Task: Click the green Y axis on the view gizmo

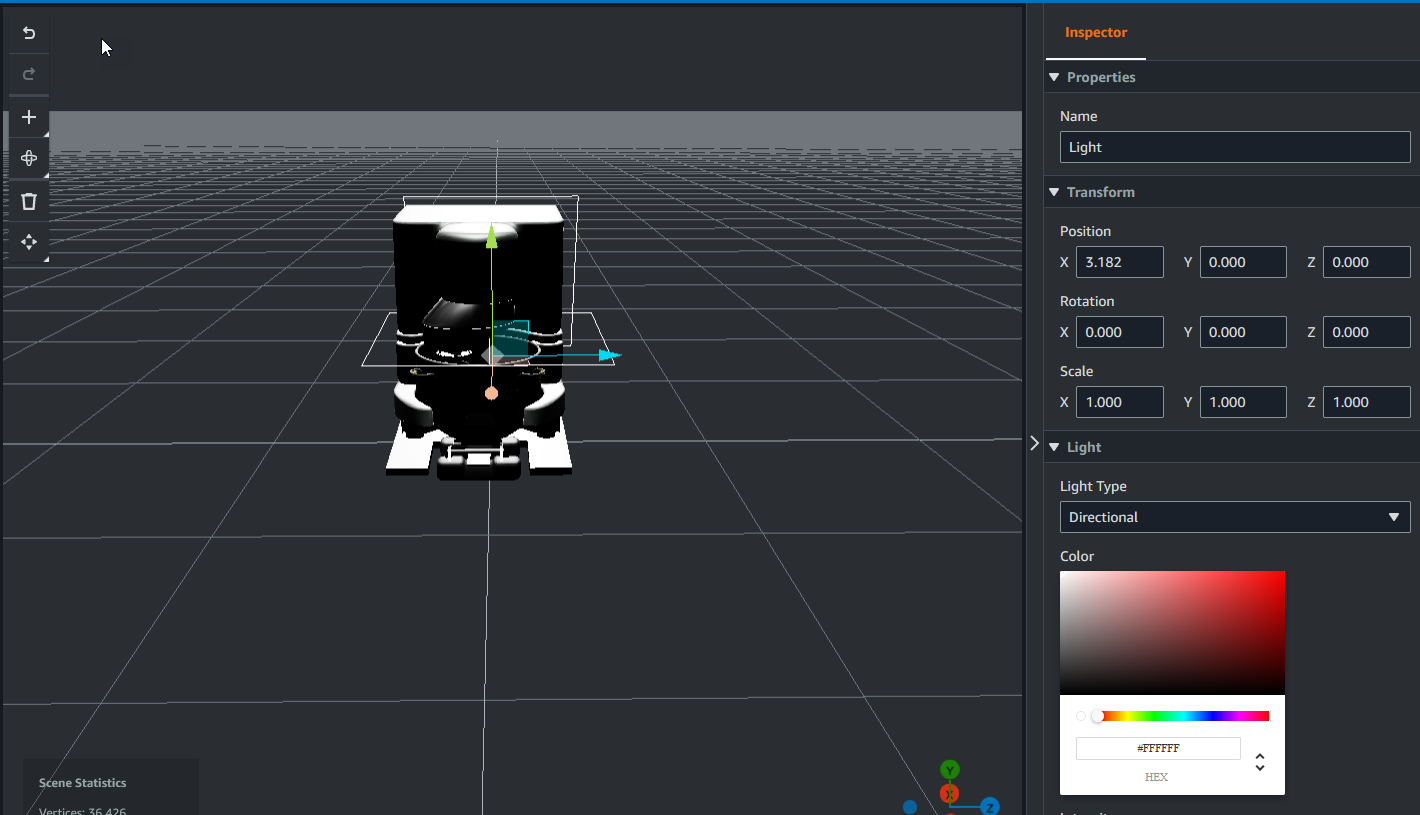Action: point(950,769)
